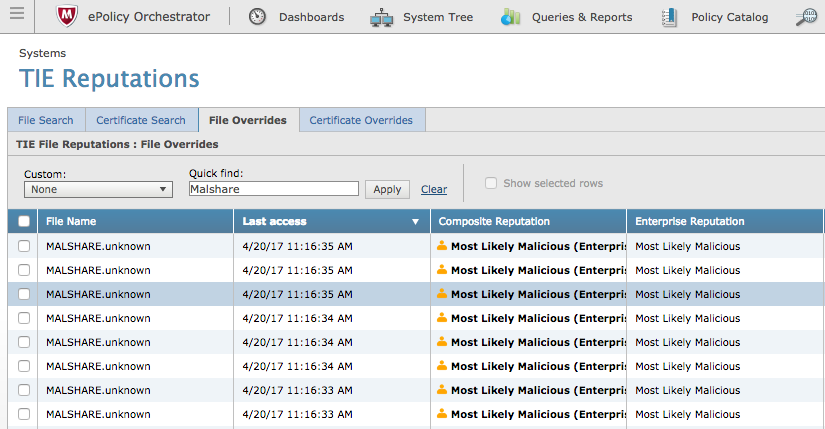
Task: Switch to the File Search tab
Action: (46, 120)
